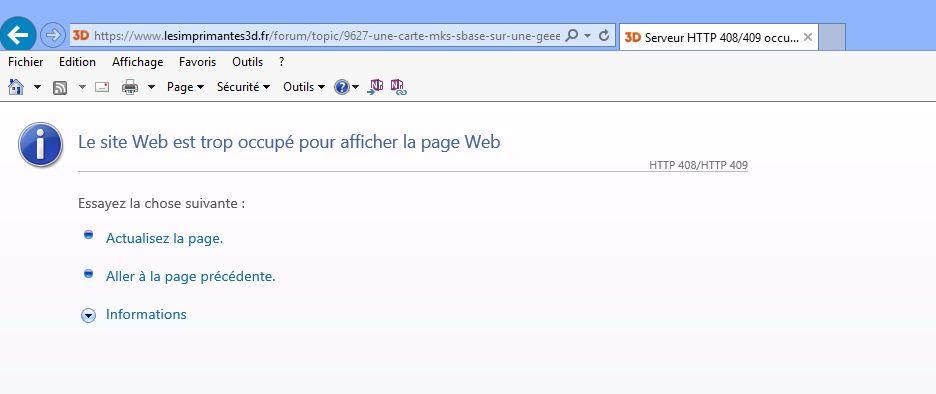Open the Sécurité dropdown
The image size is (936, 394).
click(244, 87)
